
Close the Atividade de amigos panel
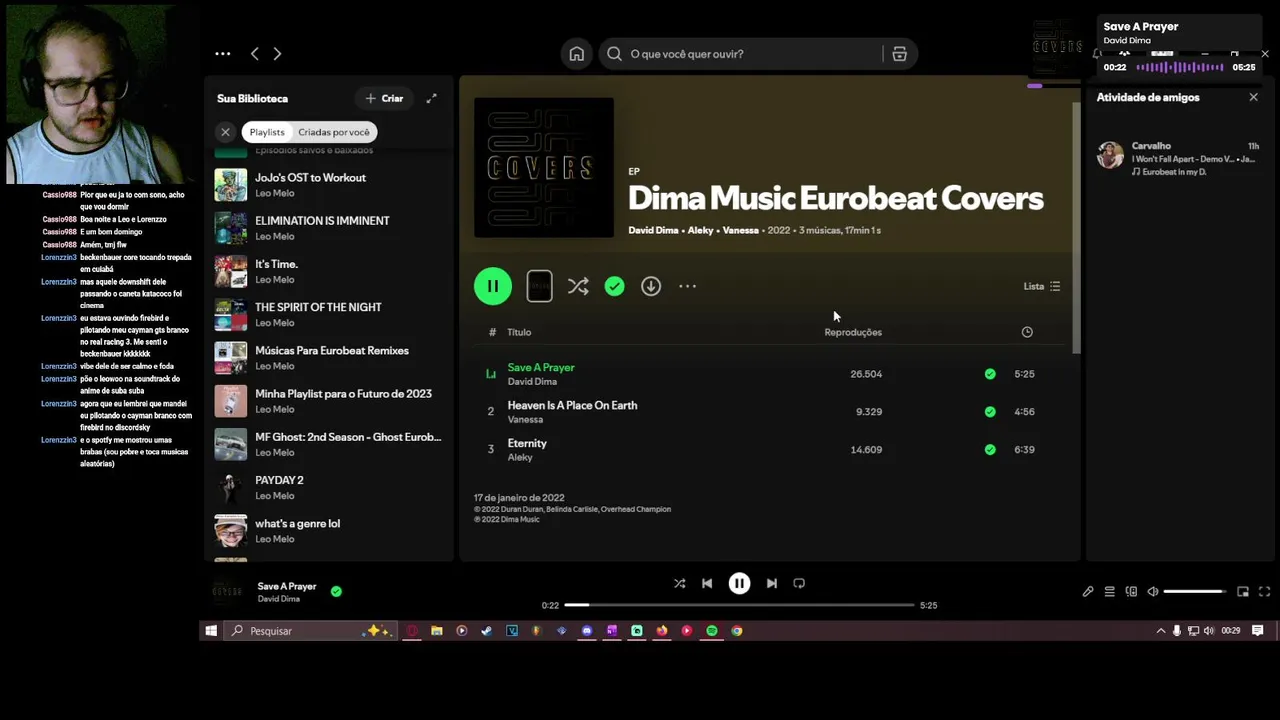click(1253, 97)
